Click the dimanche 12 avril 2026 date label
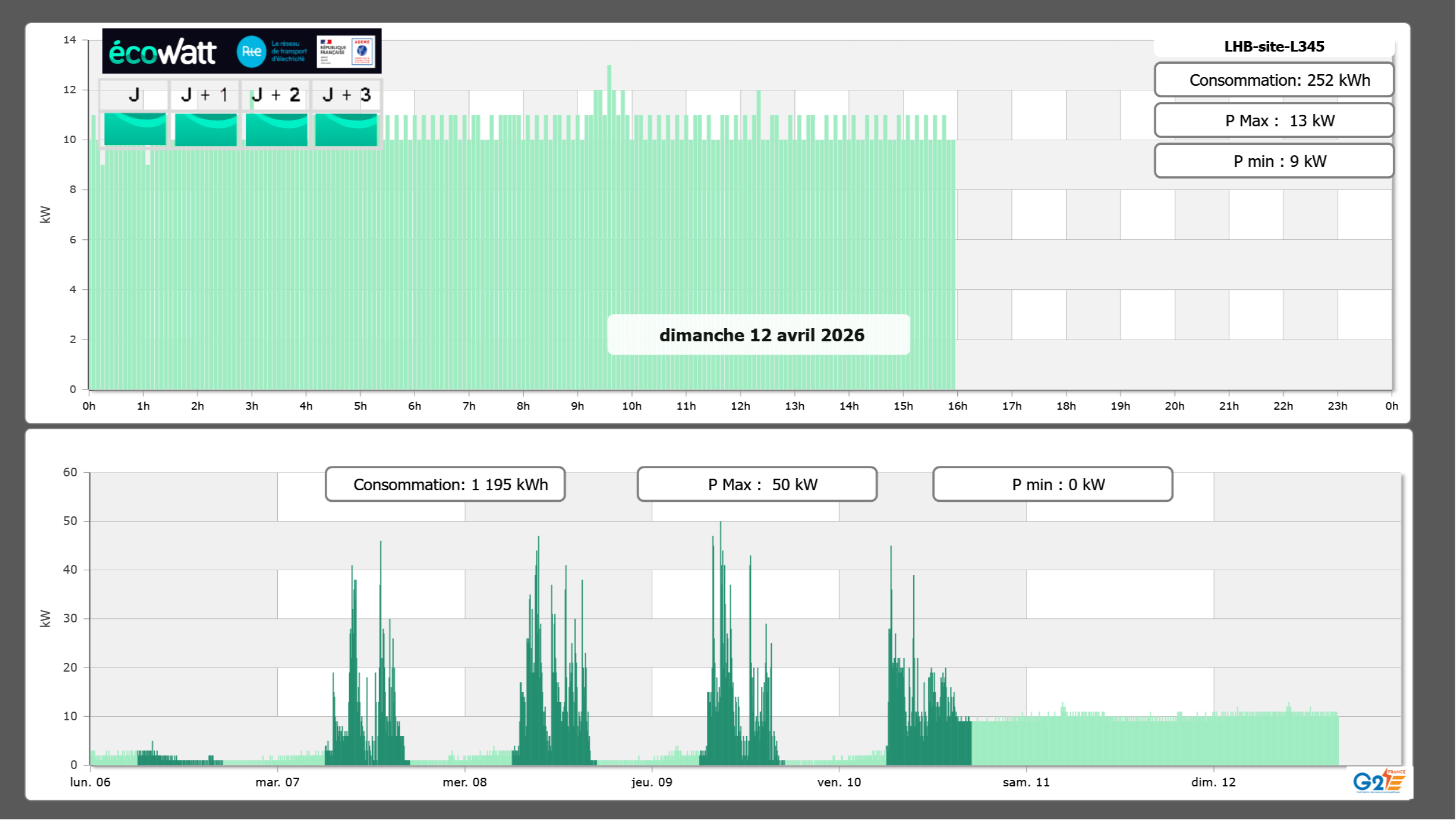1456x820 pixels. click(x=758, y=335)
